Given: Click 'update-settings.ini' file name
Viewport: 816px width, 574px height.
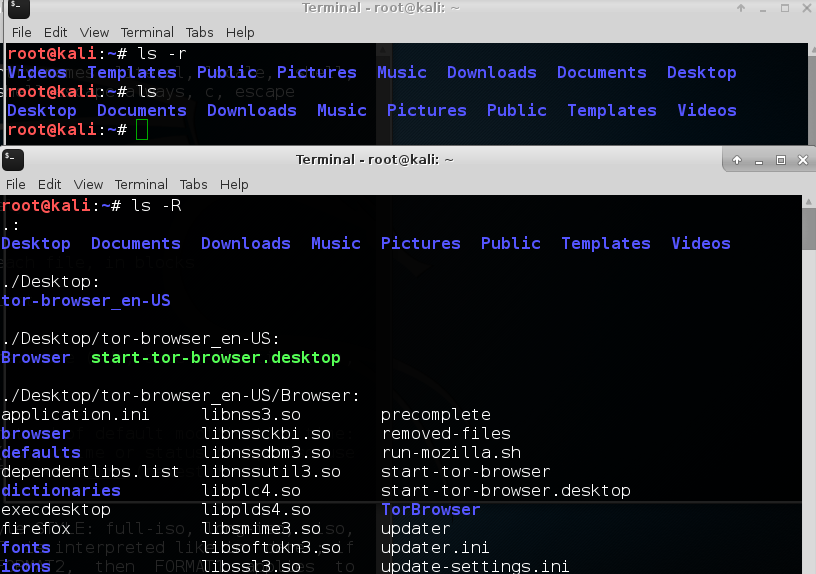Looking at the screenshot, I should (475, 566).
